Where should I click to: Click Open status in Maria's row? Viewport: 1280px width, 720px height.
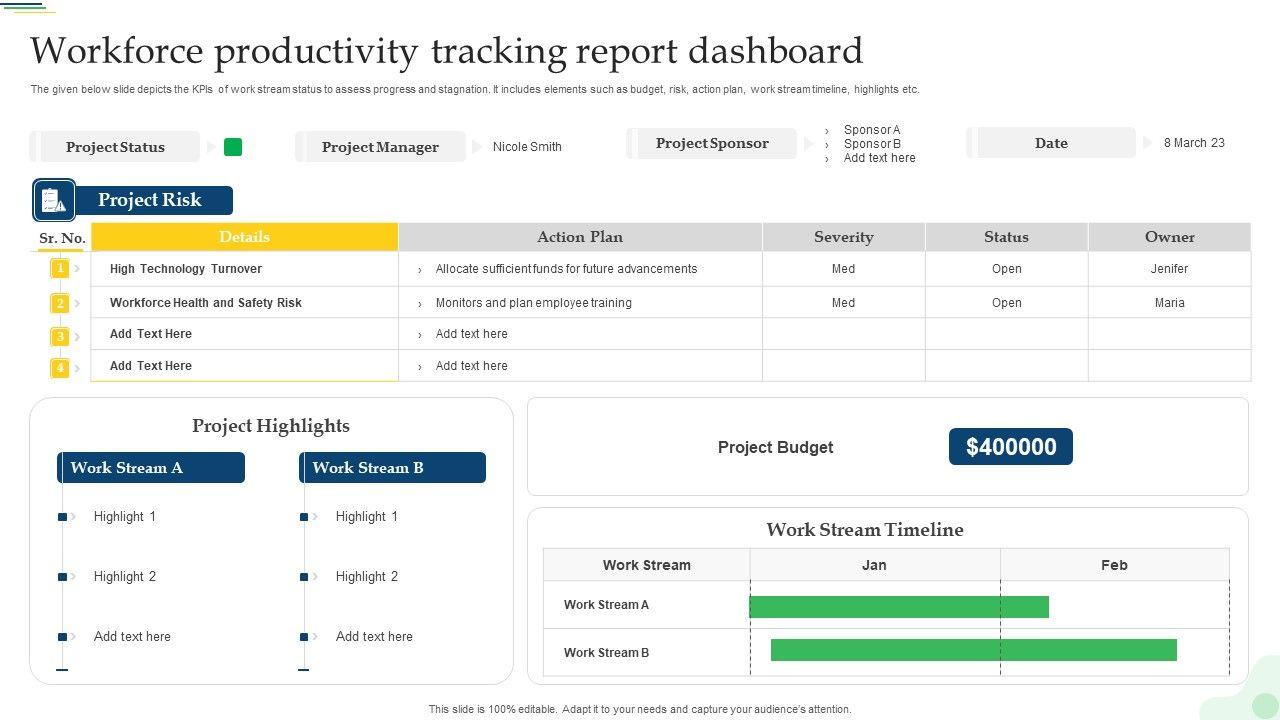pos(1007,303)
